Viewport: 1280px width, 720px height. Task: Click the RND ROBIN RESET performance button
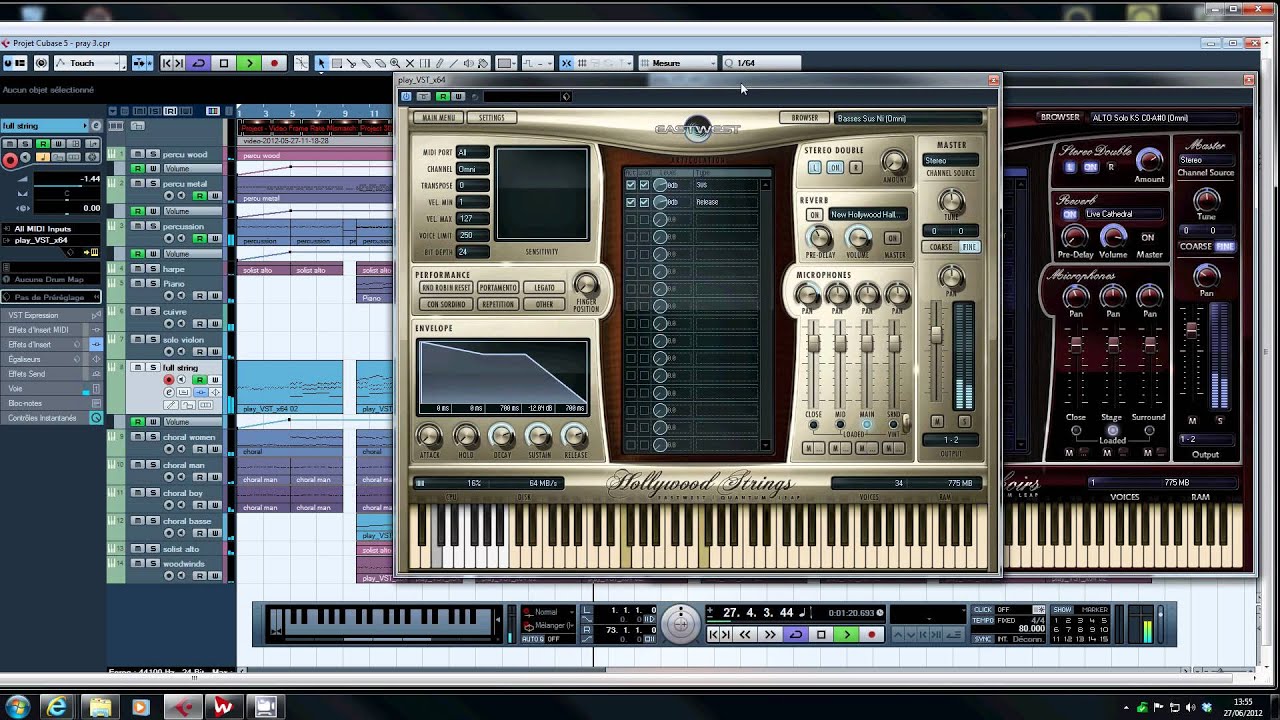[x=446, y=287]
